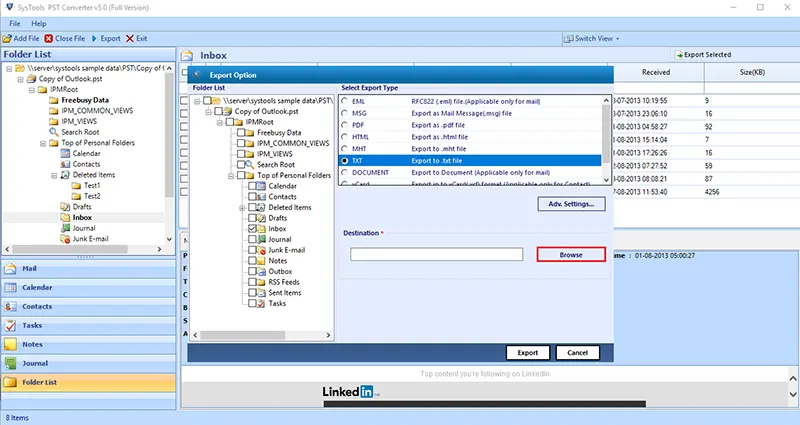
Task: Click the Close File red icon
Action: click(x=48, y=38)
